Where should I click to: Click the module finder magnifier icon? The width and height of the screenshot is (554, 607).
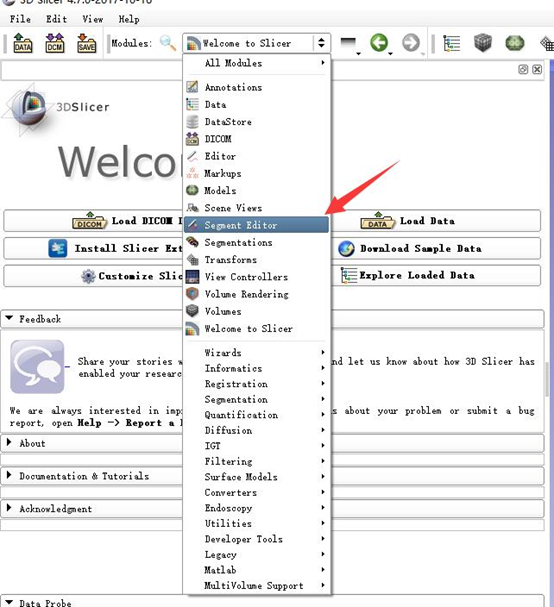168,43
